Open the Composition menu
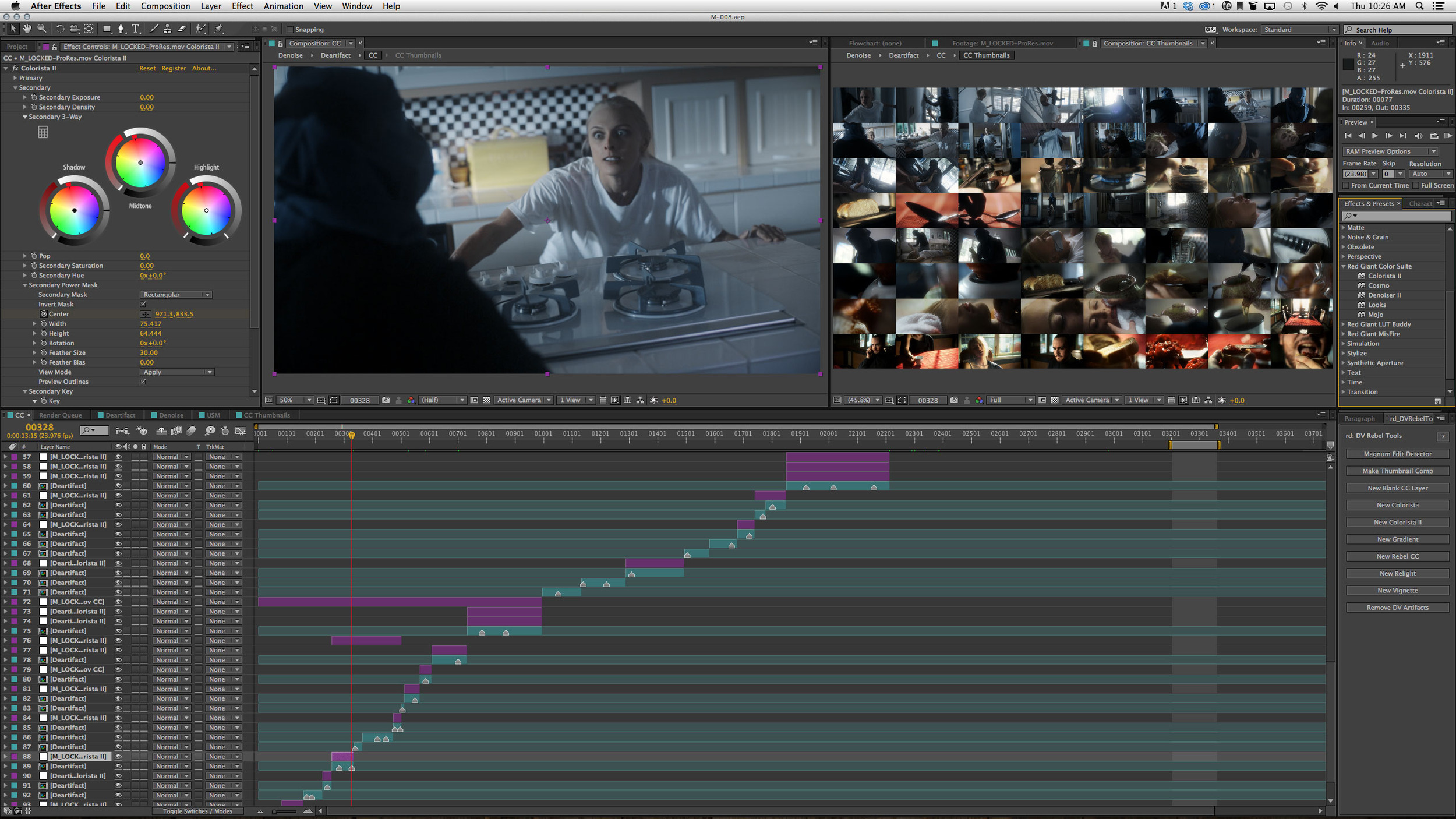 pos(165,6)
